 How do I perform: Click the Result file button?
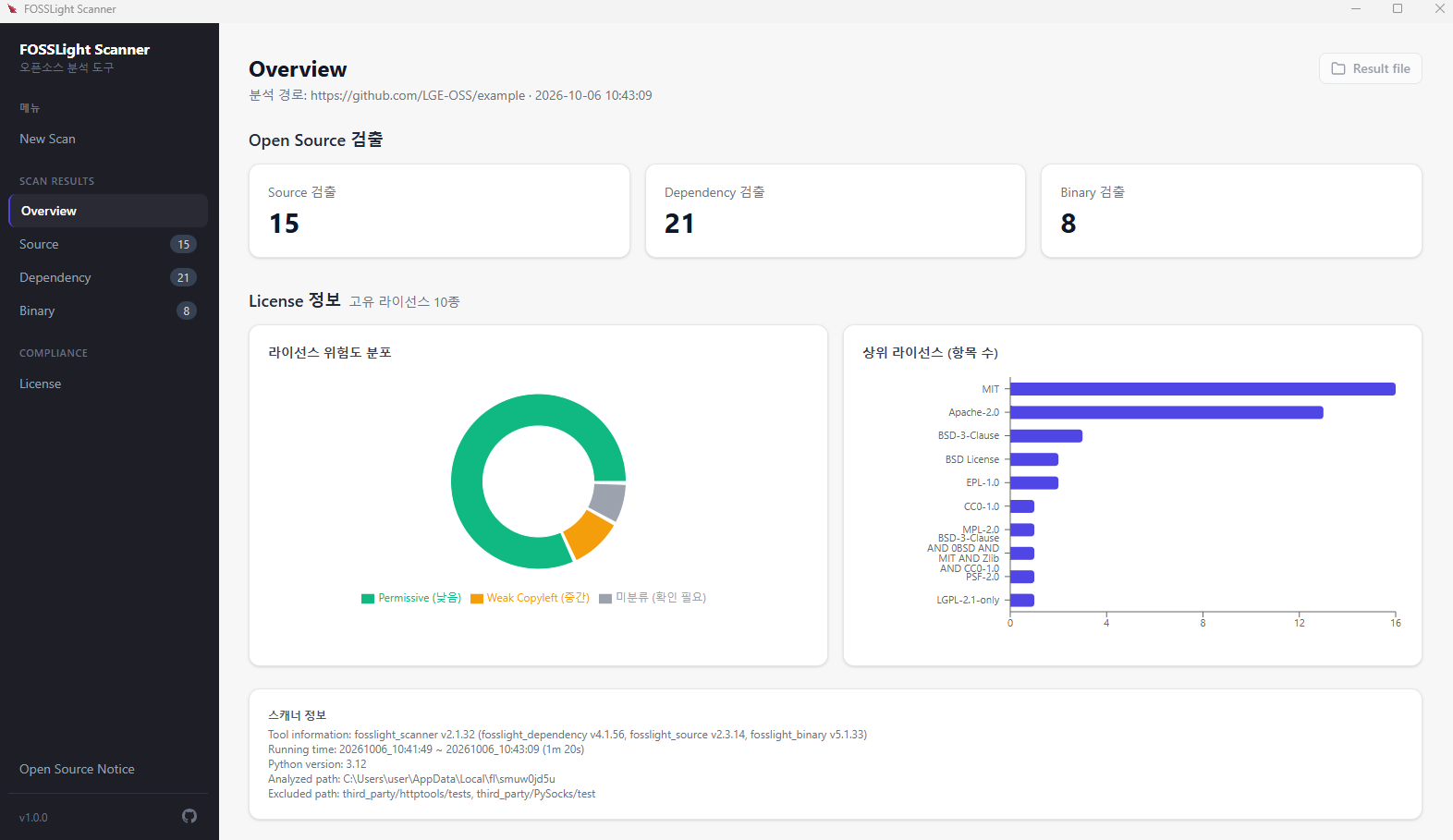1370,68
